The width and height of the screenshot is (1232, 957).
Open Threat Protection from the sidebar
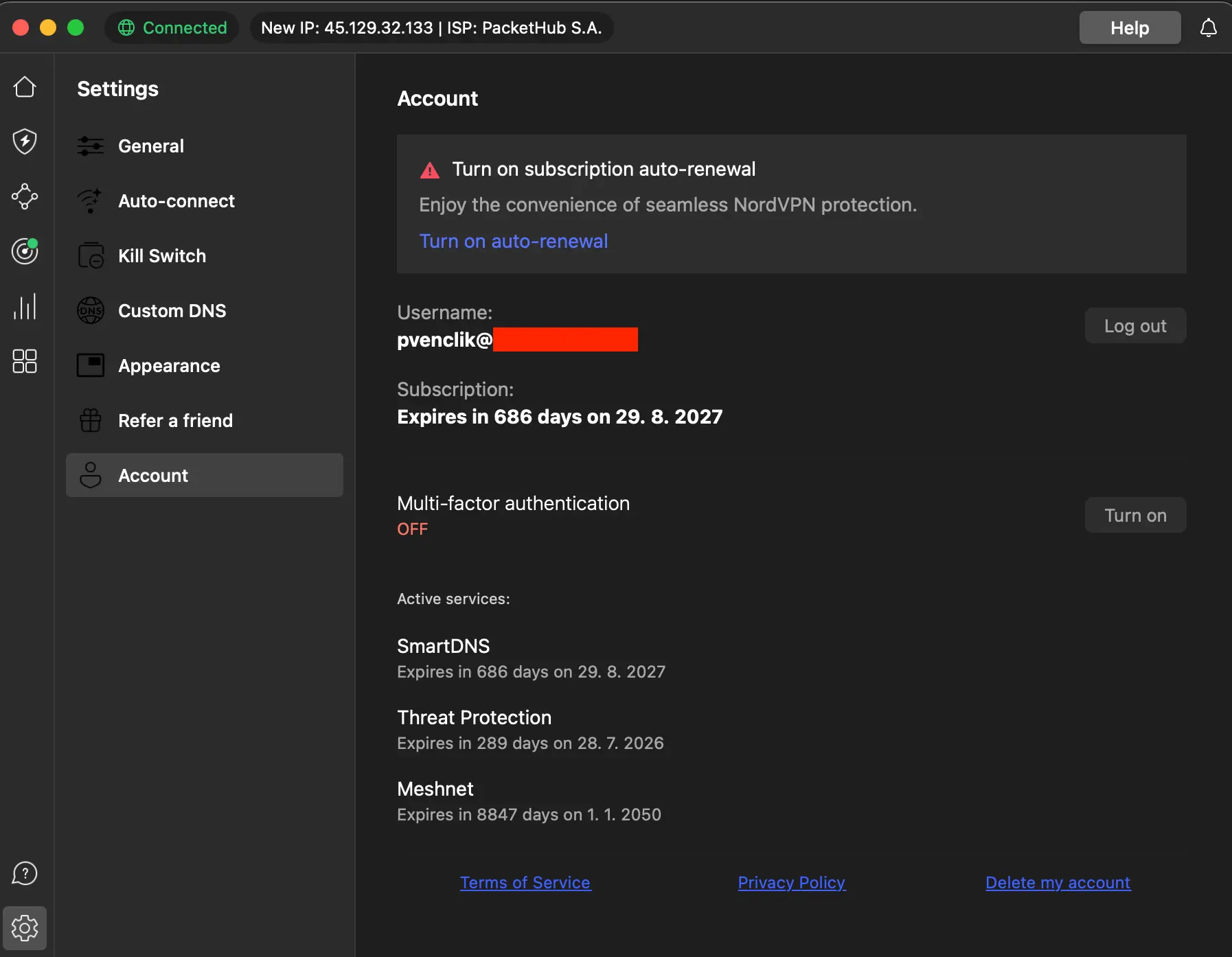pyautogui.click(x=25, y=141)
